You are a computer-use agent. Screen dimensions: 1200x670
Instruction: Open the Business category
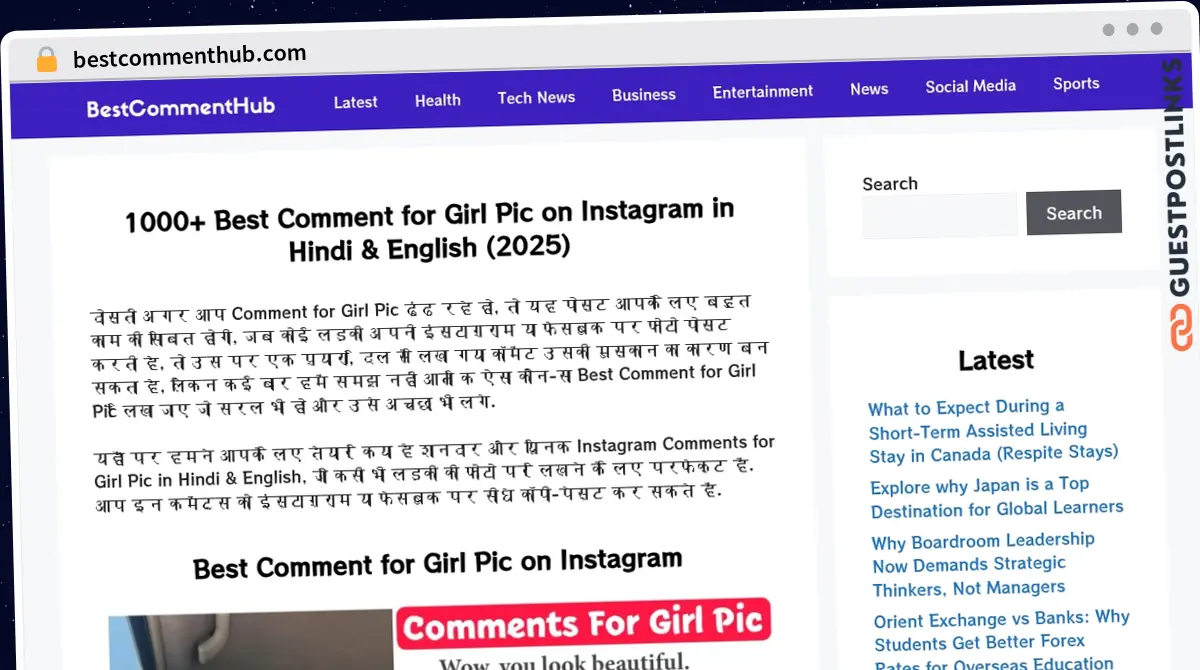(643, 94)
